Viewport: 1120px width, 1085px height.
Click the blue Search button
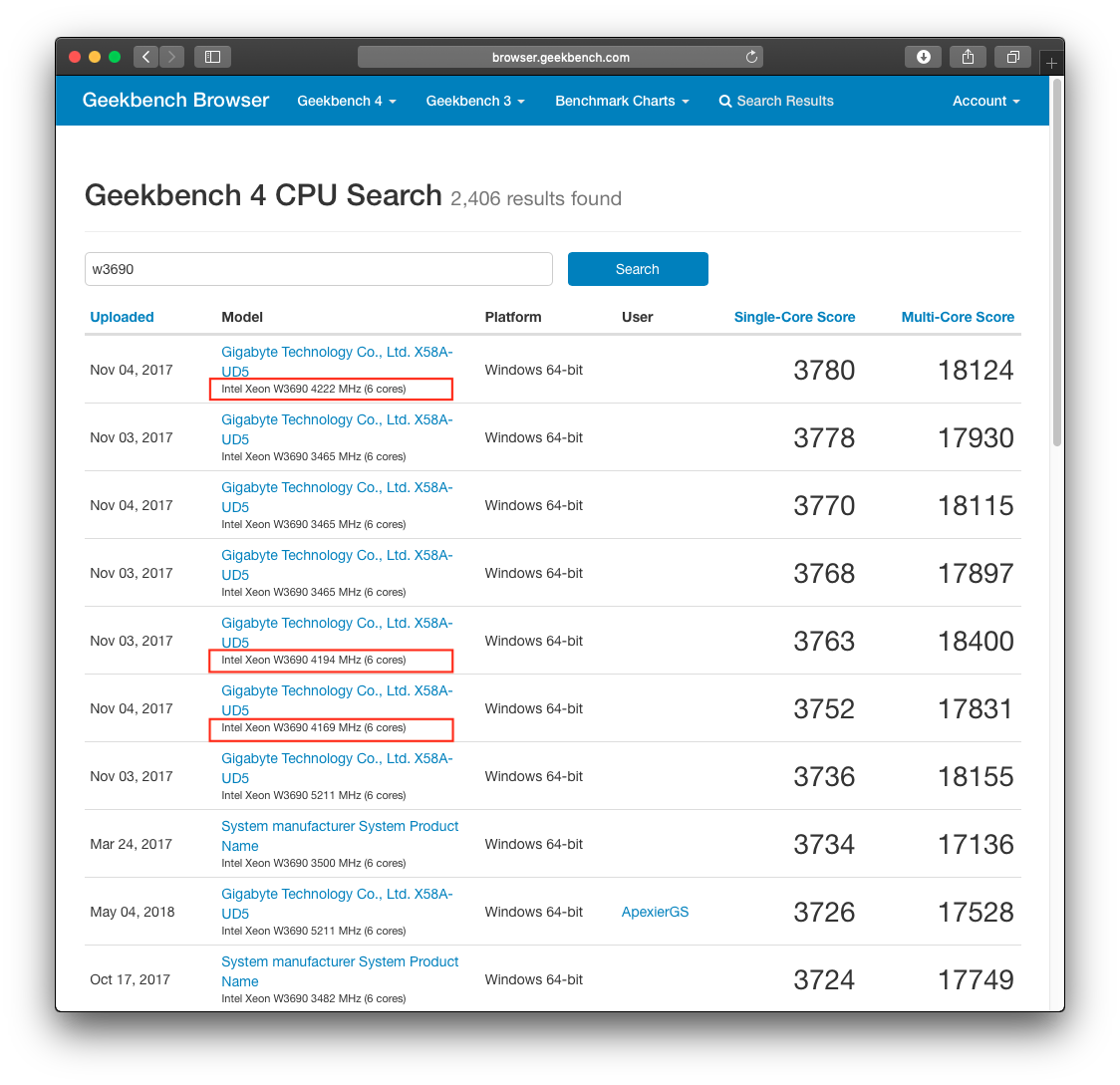click(x=638, y=269)
